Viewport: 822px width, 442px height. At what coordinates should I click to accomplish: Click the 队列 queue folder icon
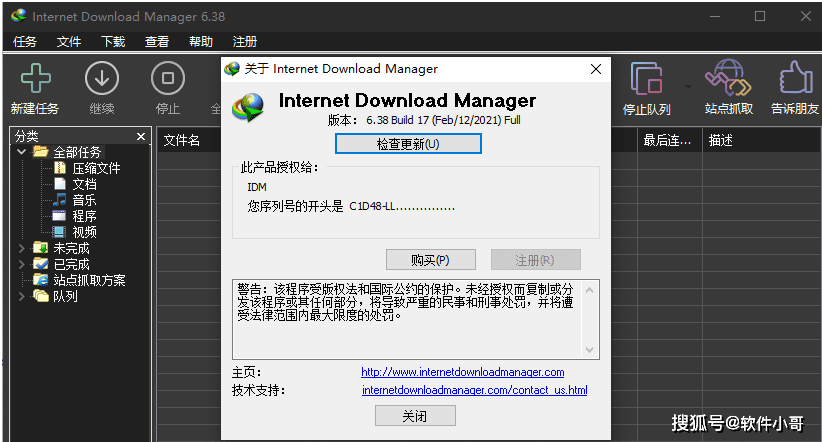[x=40, y=296]
